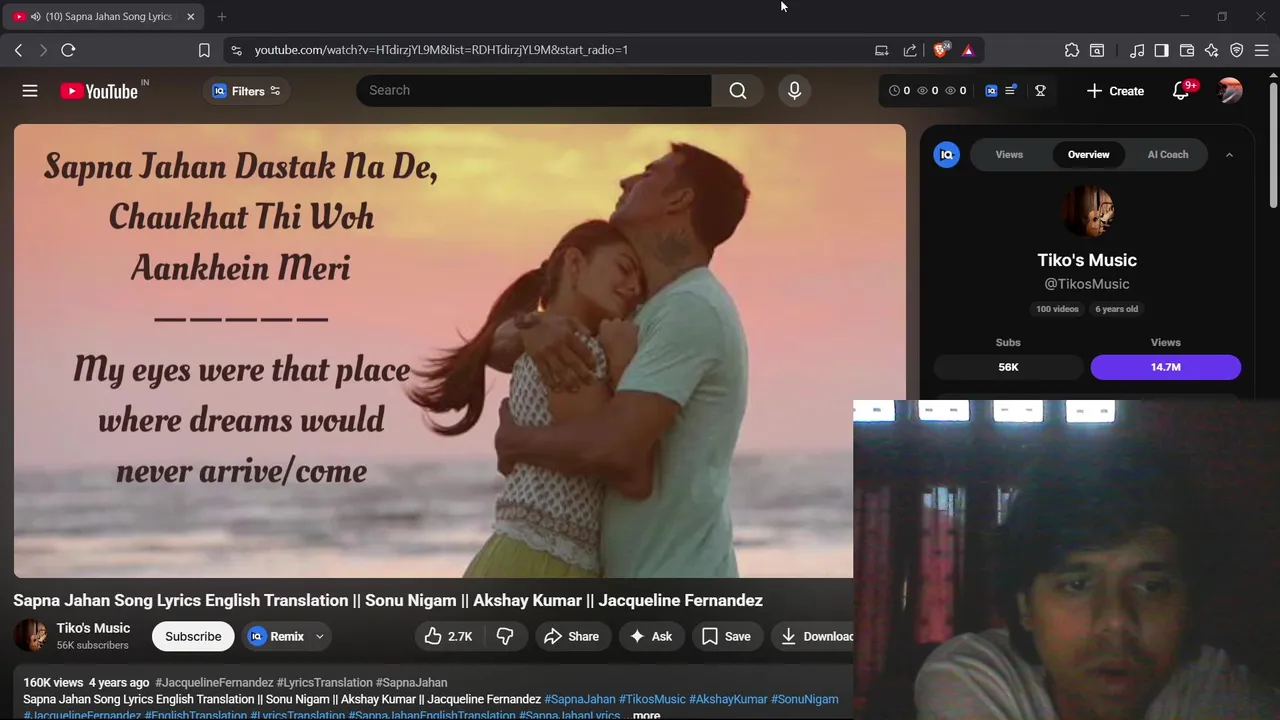
Task: Click the address bar URL
Action: 441,50
